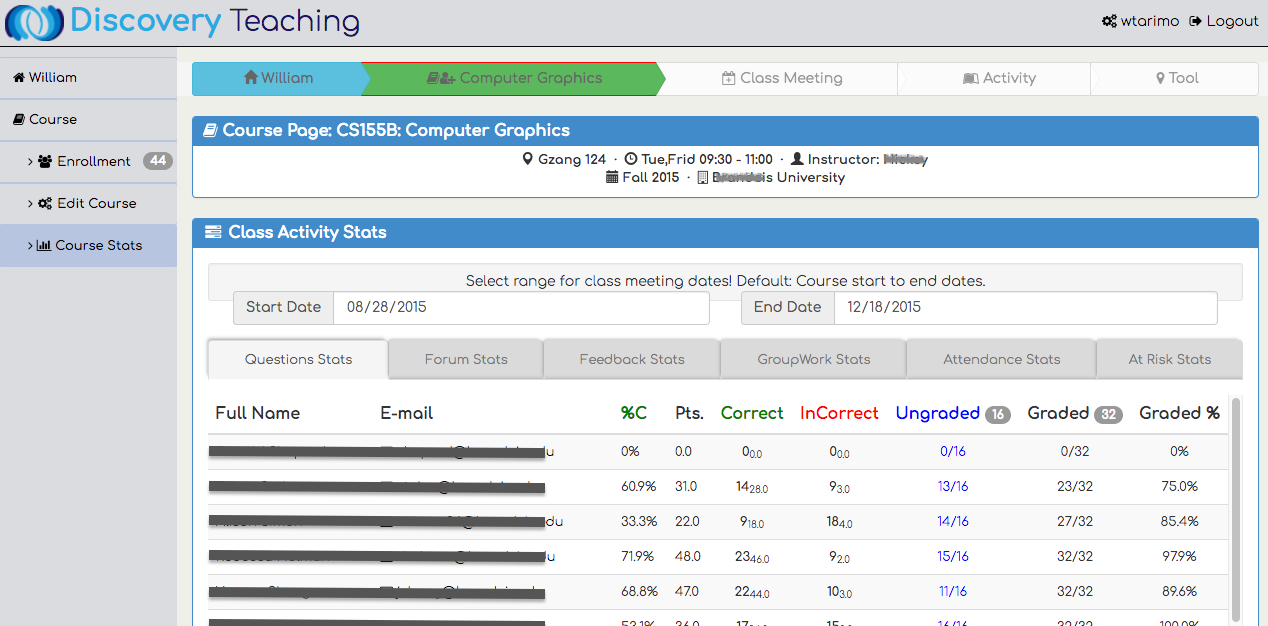Select the At Risk Stats tab
This screenshot has height=626, width=1268.
coord(1169,360)
